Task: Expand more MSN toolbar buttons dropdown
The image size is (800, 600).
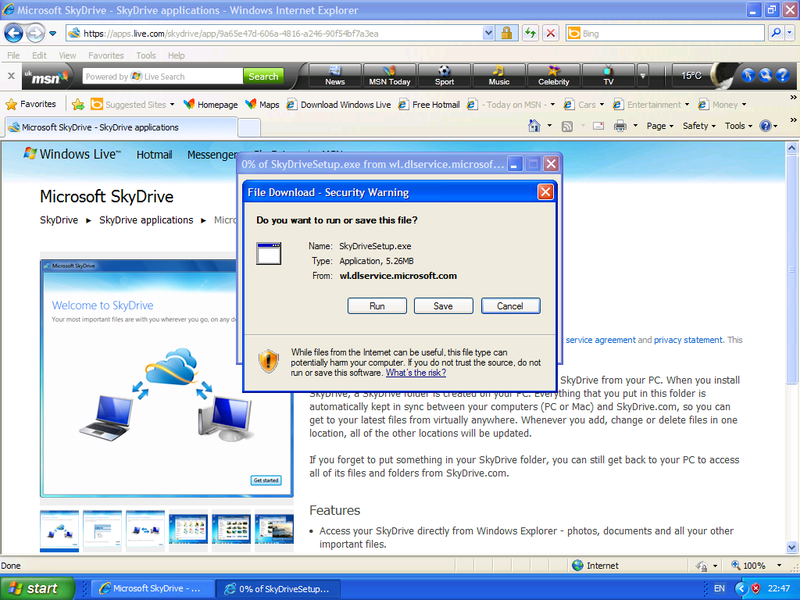Action: [643, 76]
